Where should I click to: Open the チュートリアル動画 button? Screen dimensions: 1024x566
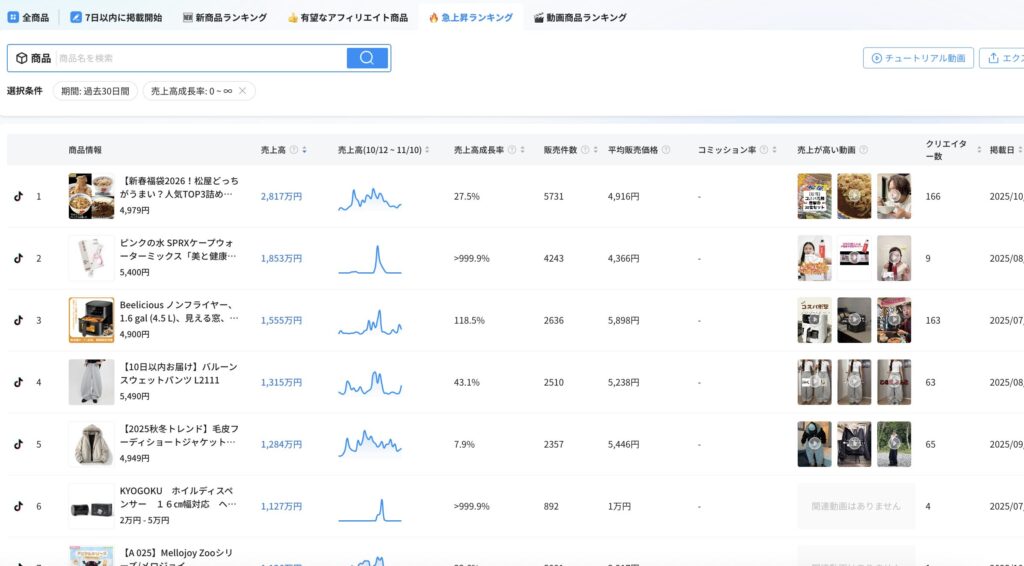[x=918, y=58]
